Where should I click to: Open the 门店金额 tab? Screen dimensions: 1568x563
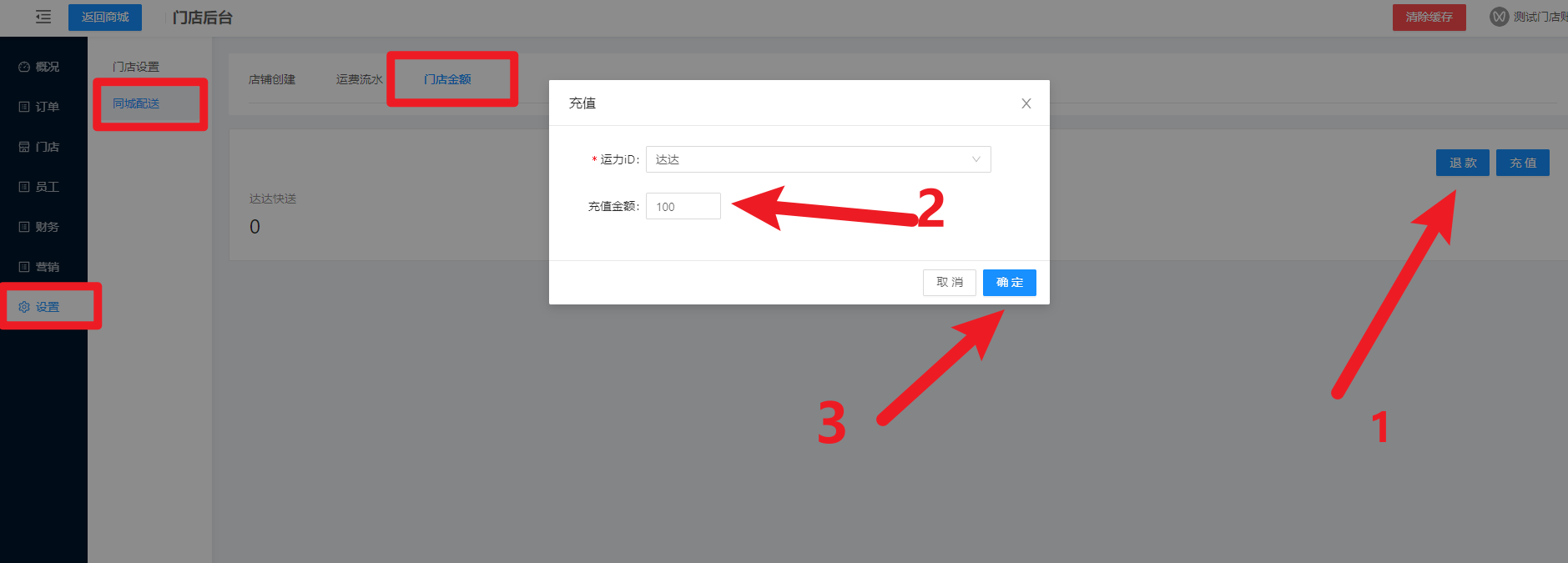pyautogui.click(x=447, y=79)
